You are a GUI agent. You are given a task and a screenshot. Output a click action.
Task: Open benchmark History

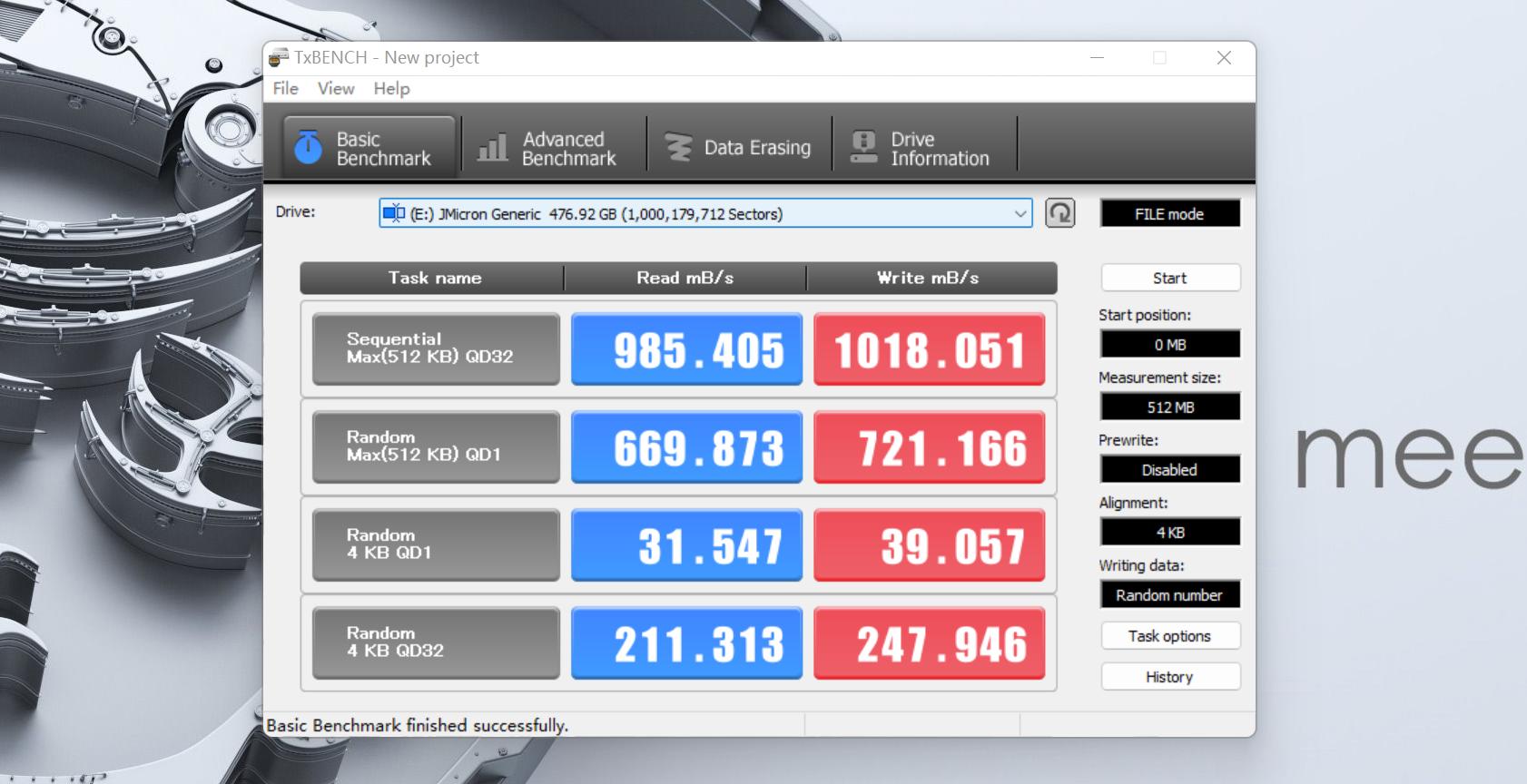tap(1170, 677)
